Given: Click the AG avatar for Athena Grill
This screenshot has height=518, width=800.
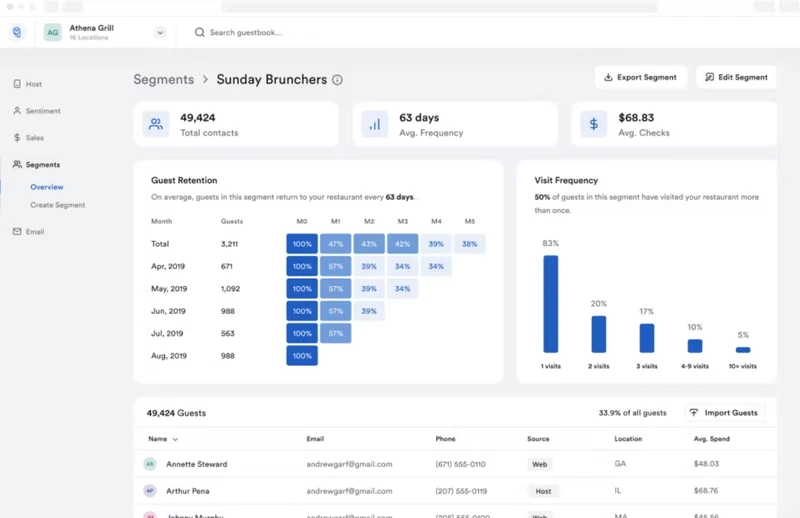Looking at the screenshot, I should point(53,32).
